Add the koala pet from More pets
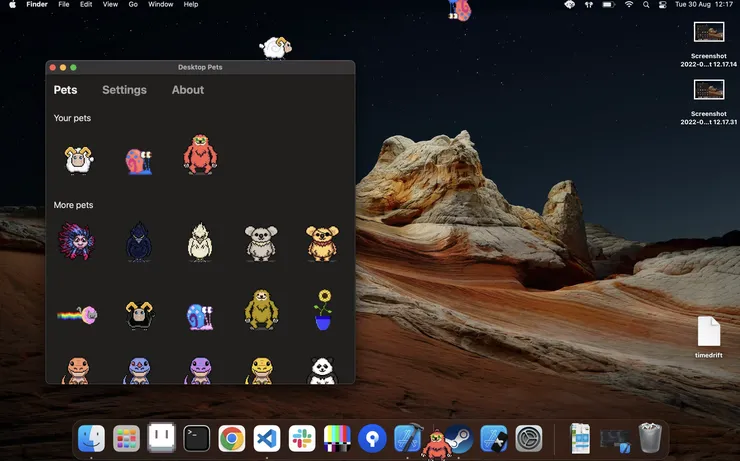 point(261,243)
